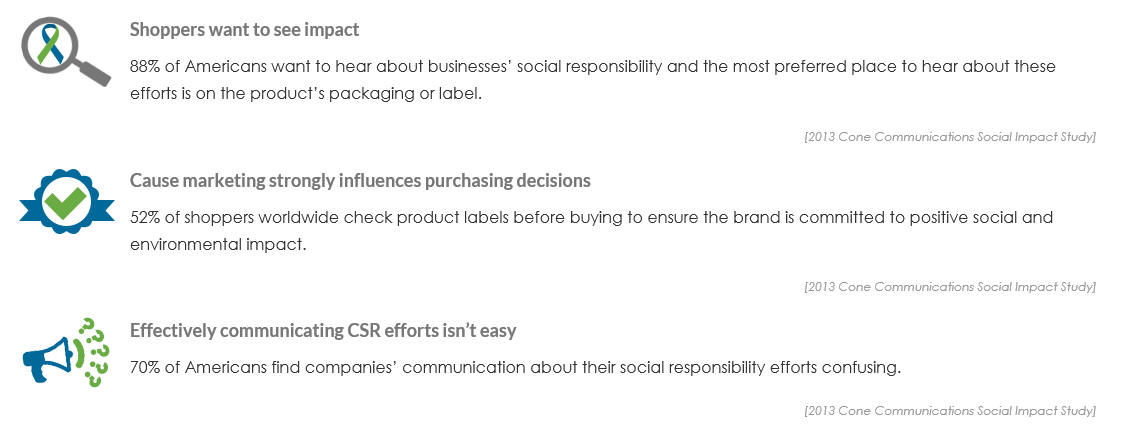Click the green-blue awareness ribbon inside magnifier
This screenshot has width=1127, height=433.
51,44
